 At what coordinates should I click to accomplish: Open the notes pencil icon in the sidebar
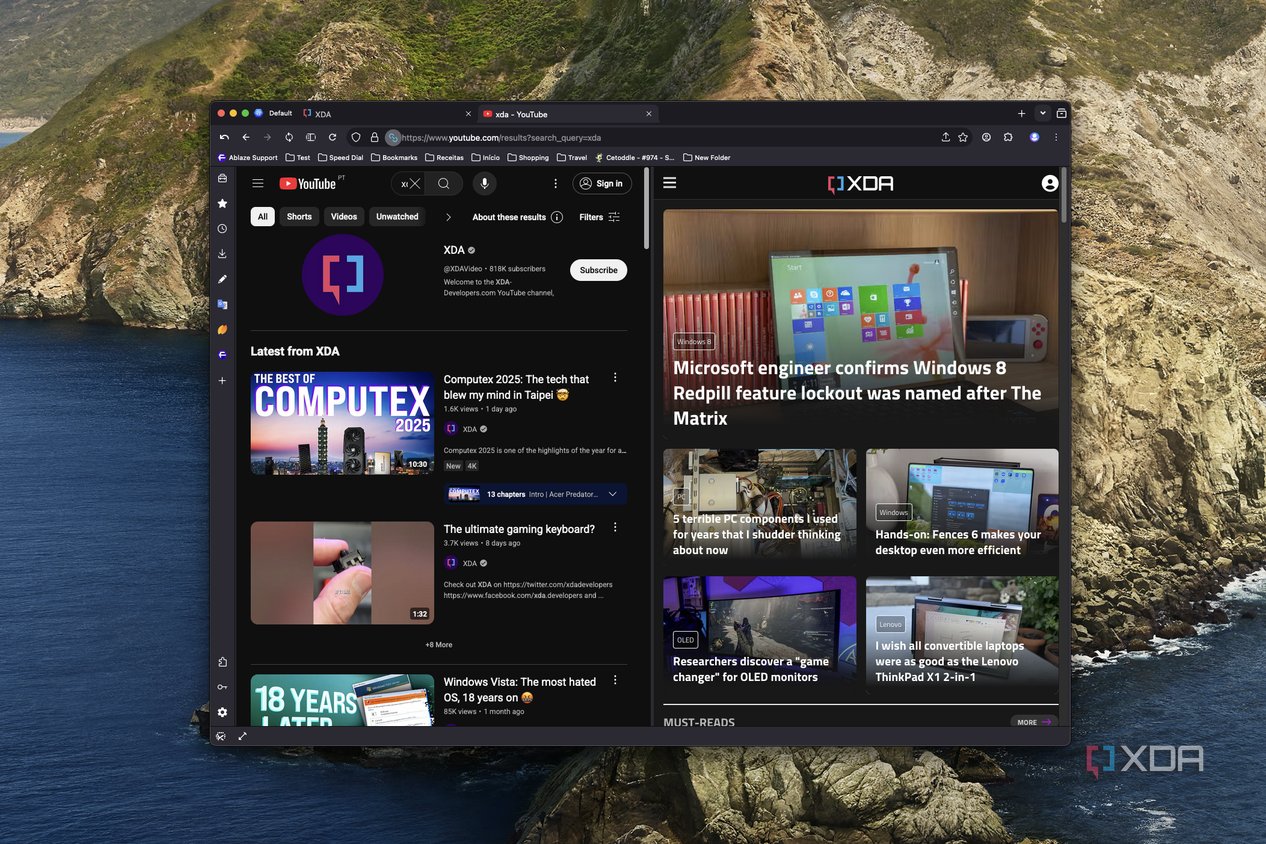pos(222,279)
